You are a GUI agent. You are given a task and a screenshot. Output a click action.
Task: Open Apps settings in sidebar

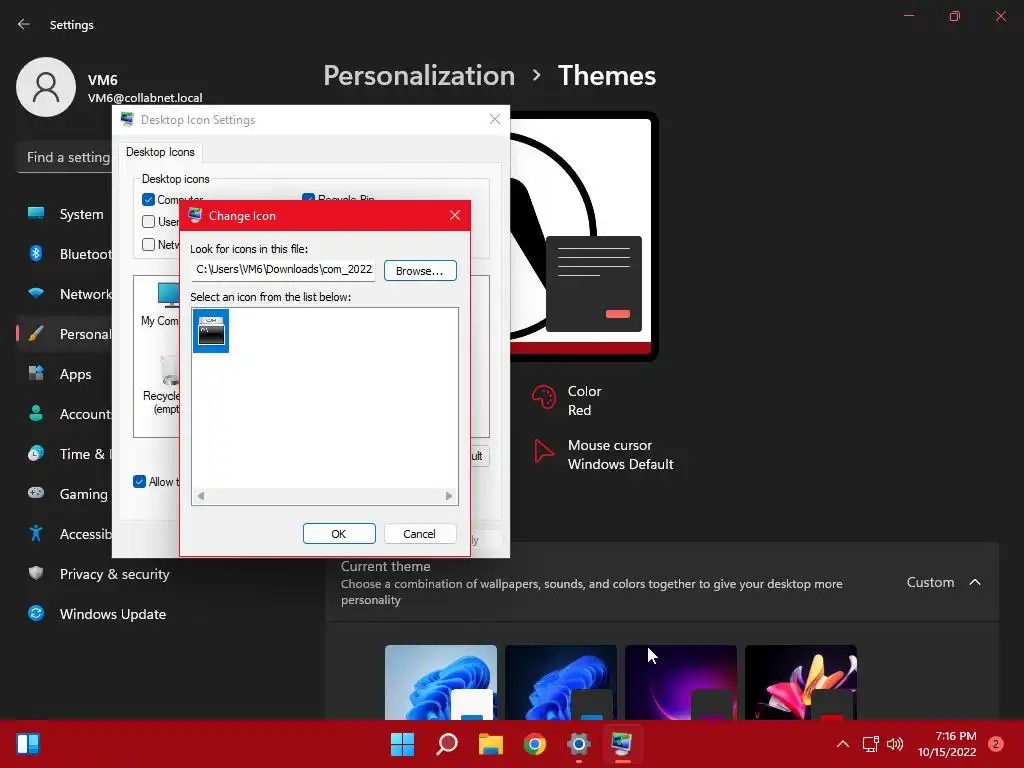pos(65,374)
